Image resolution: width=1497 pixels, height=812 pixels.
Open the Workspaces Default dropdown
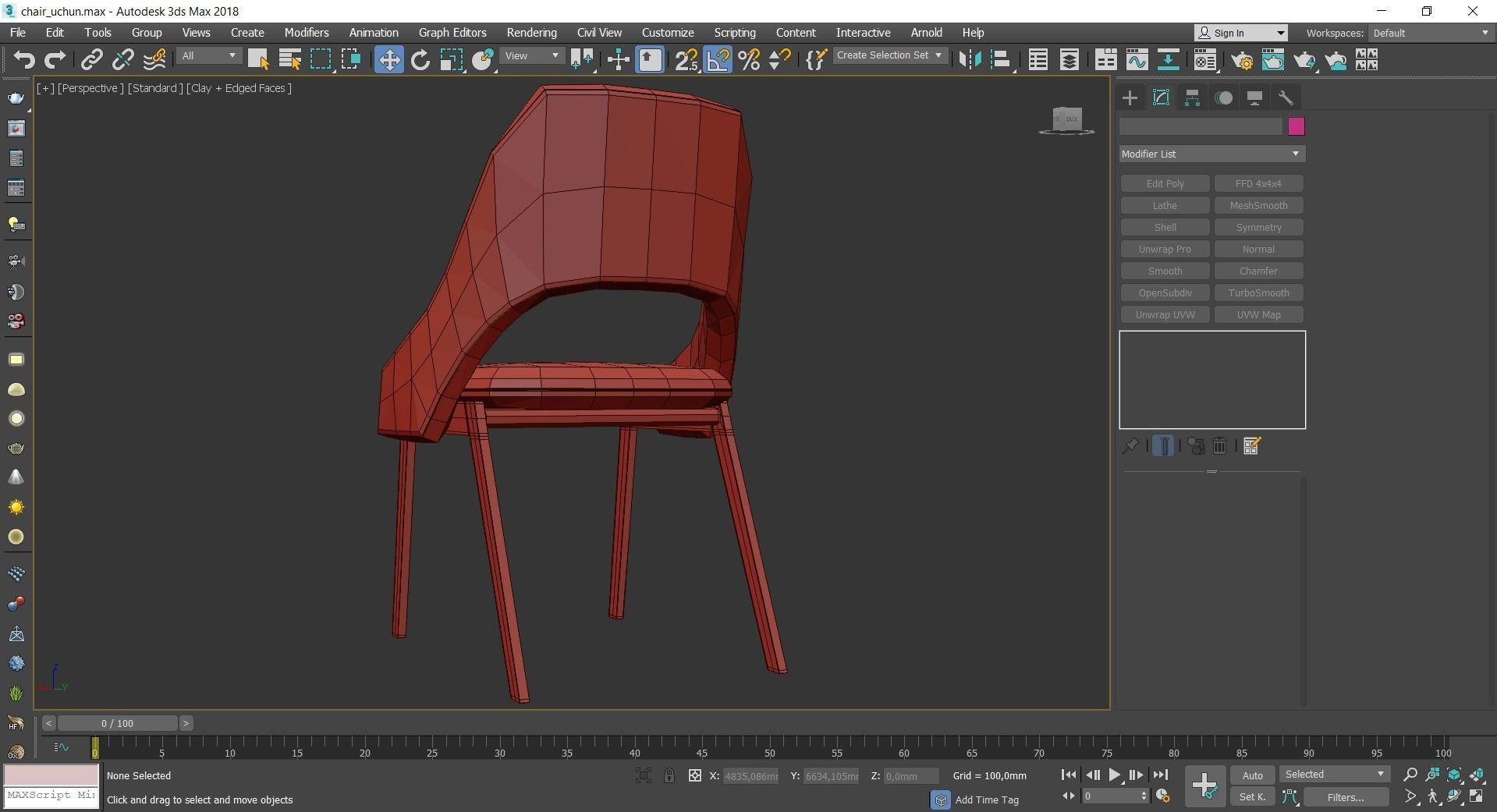point(1431,33)
